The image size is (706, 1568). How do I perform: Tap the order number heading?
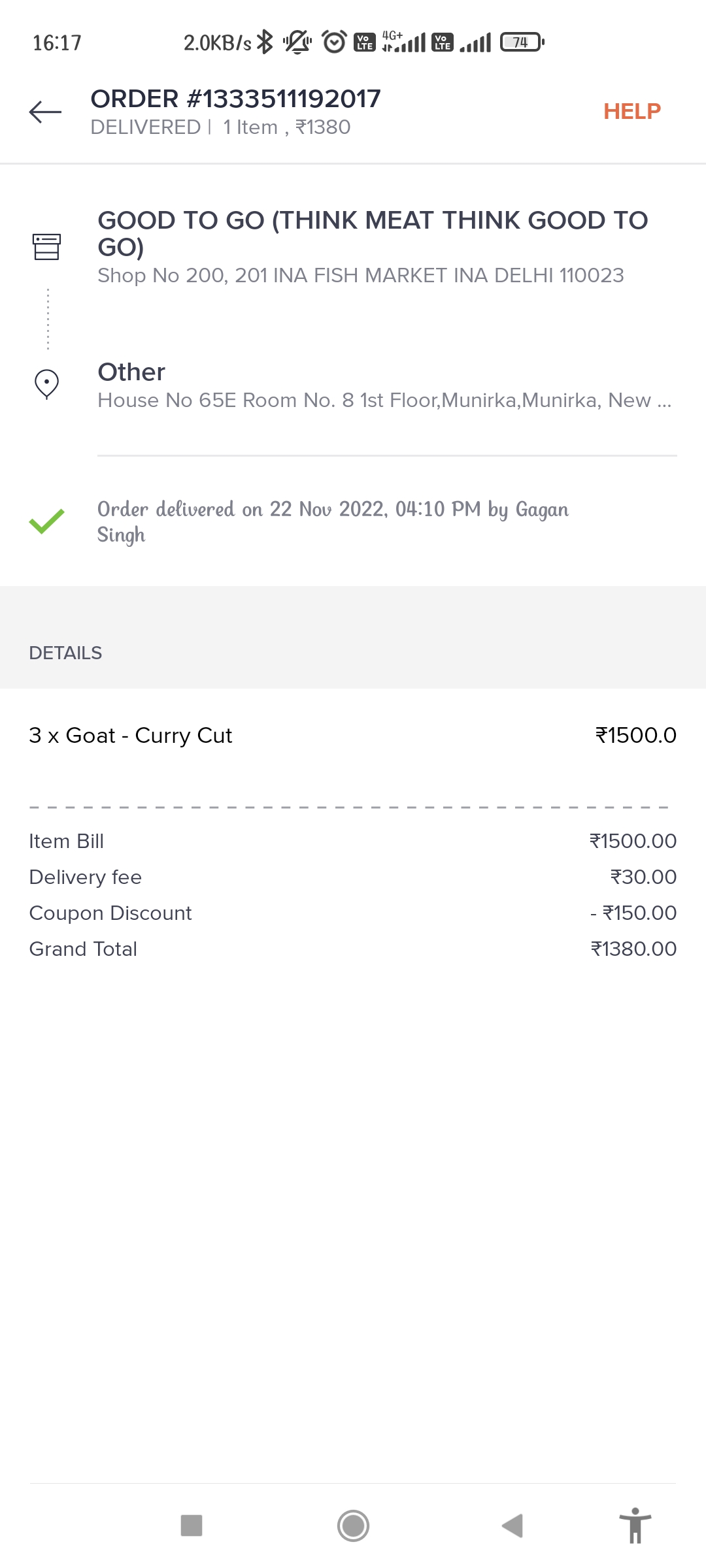point(235,99)
